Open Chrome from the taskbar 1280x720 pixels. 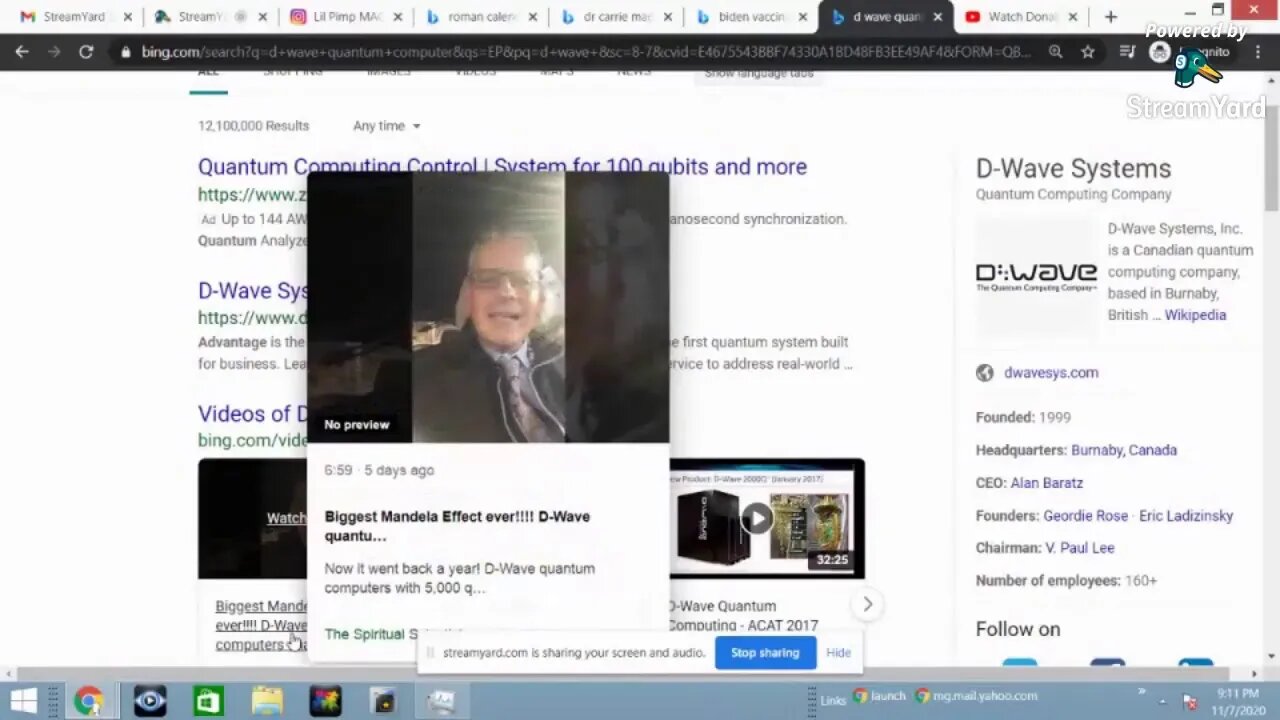tap(88, 701)
